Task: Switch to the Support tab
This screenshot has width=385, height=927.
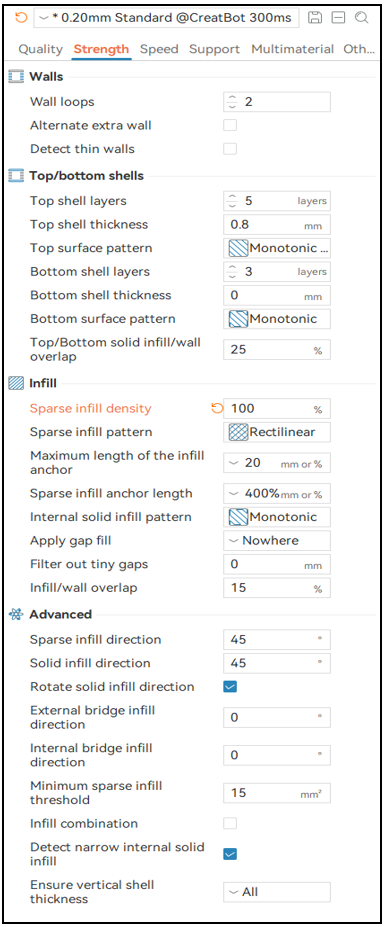Action: (x=215, y=49)
